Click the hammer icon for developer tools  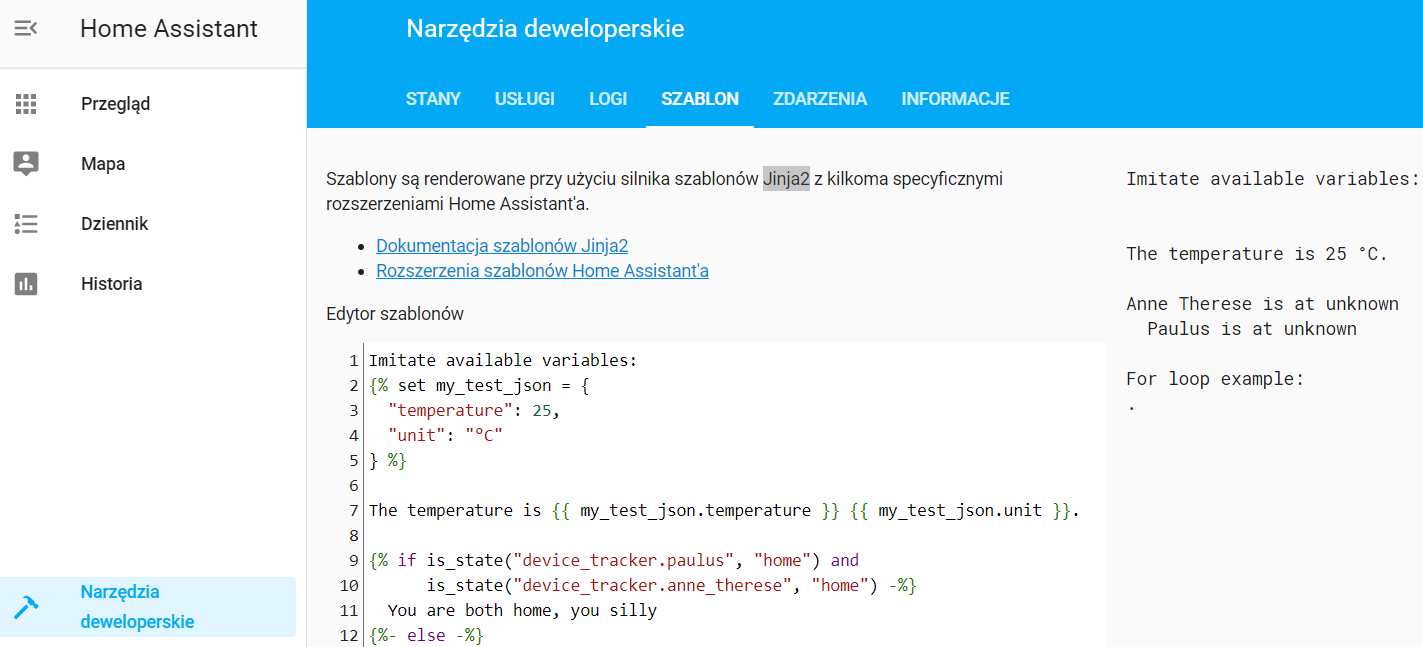26,607
